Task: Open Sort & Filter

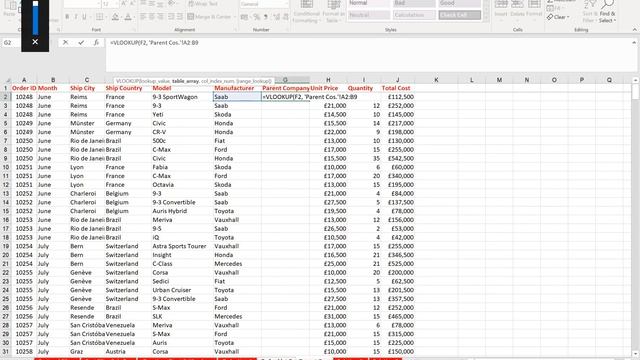Action: point(590,11)
